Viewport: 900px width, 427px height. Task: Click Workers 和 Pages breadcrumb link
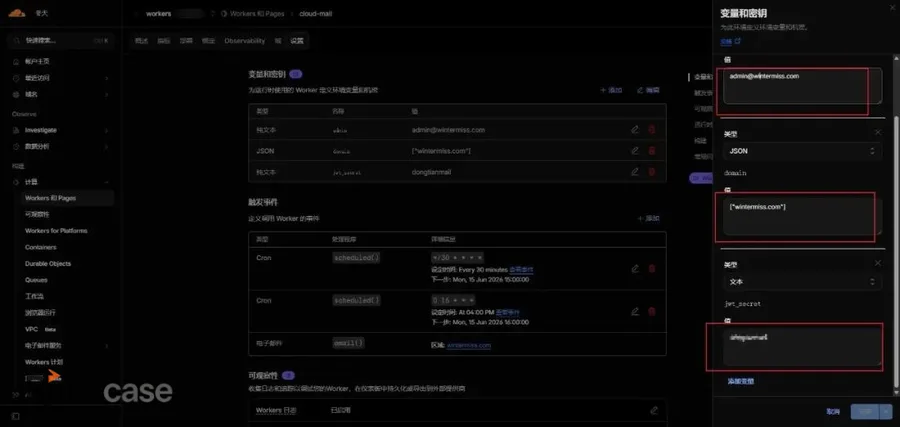coord(257,14)
